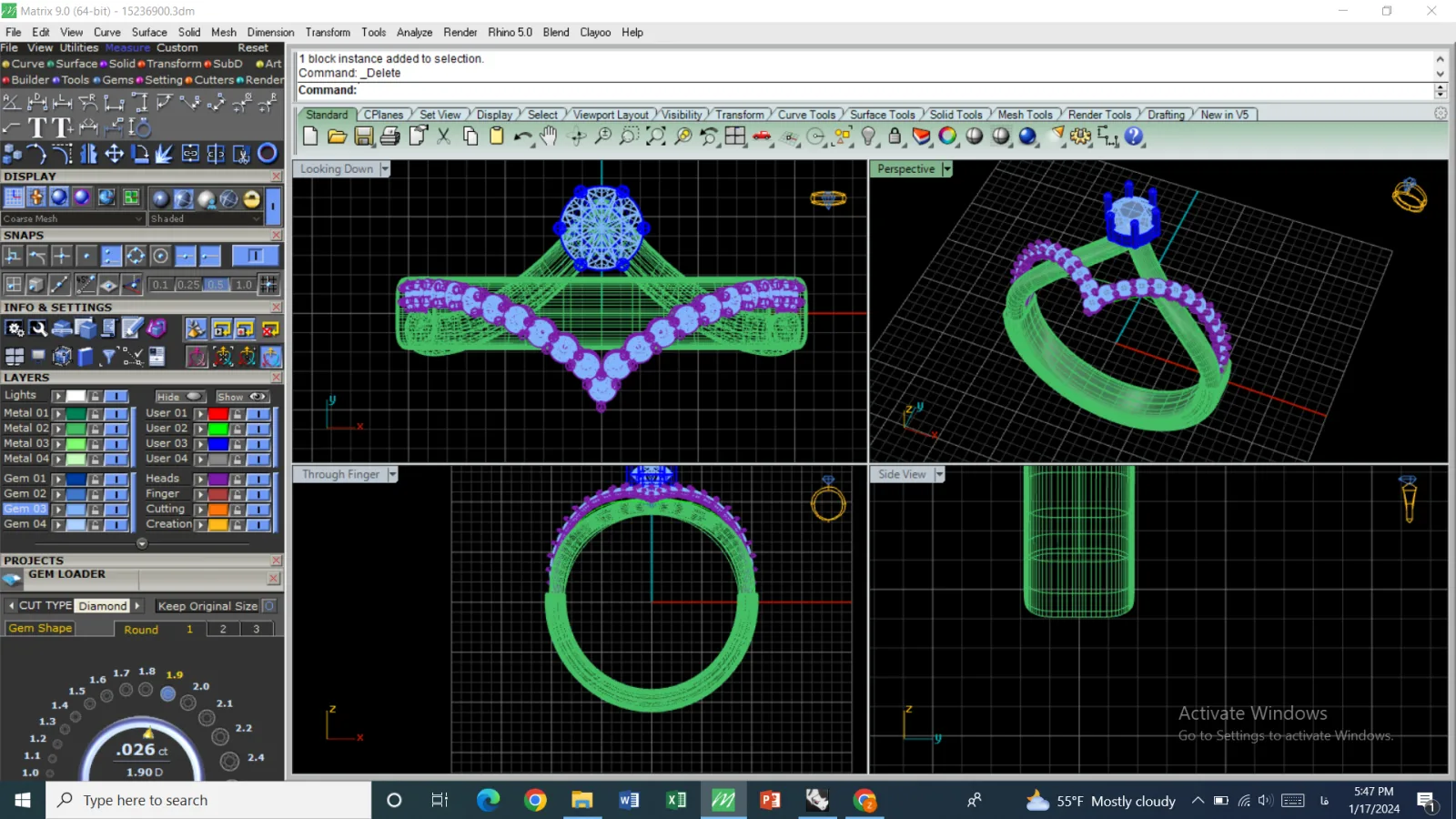This screenshot has width=1456, height=819.
Task: Toggle the Keep Original Size checkbox
Action: click(269, 606)
